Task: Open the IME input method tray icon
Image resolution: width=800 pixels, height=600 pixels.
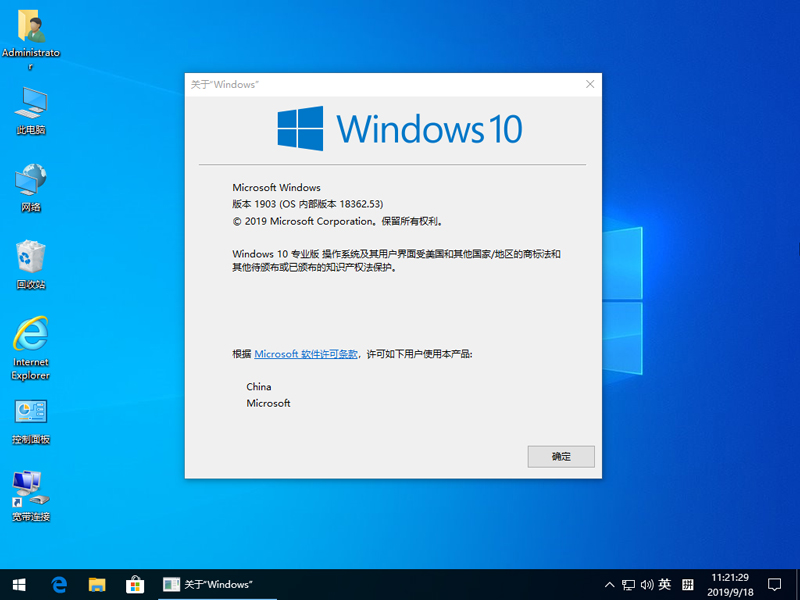Action: [688, 584]
